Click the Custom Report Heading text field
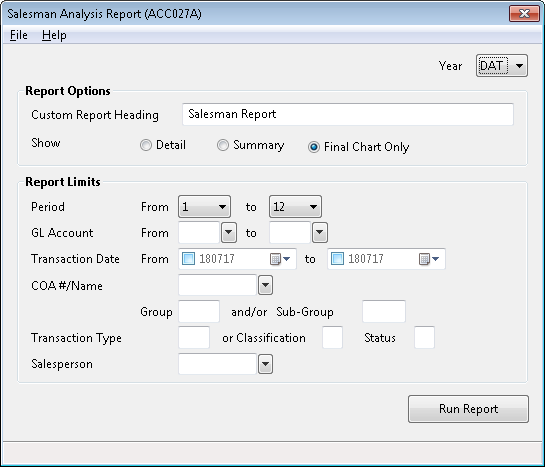 (348, 114)
